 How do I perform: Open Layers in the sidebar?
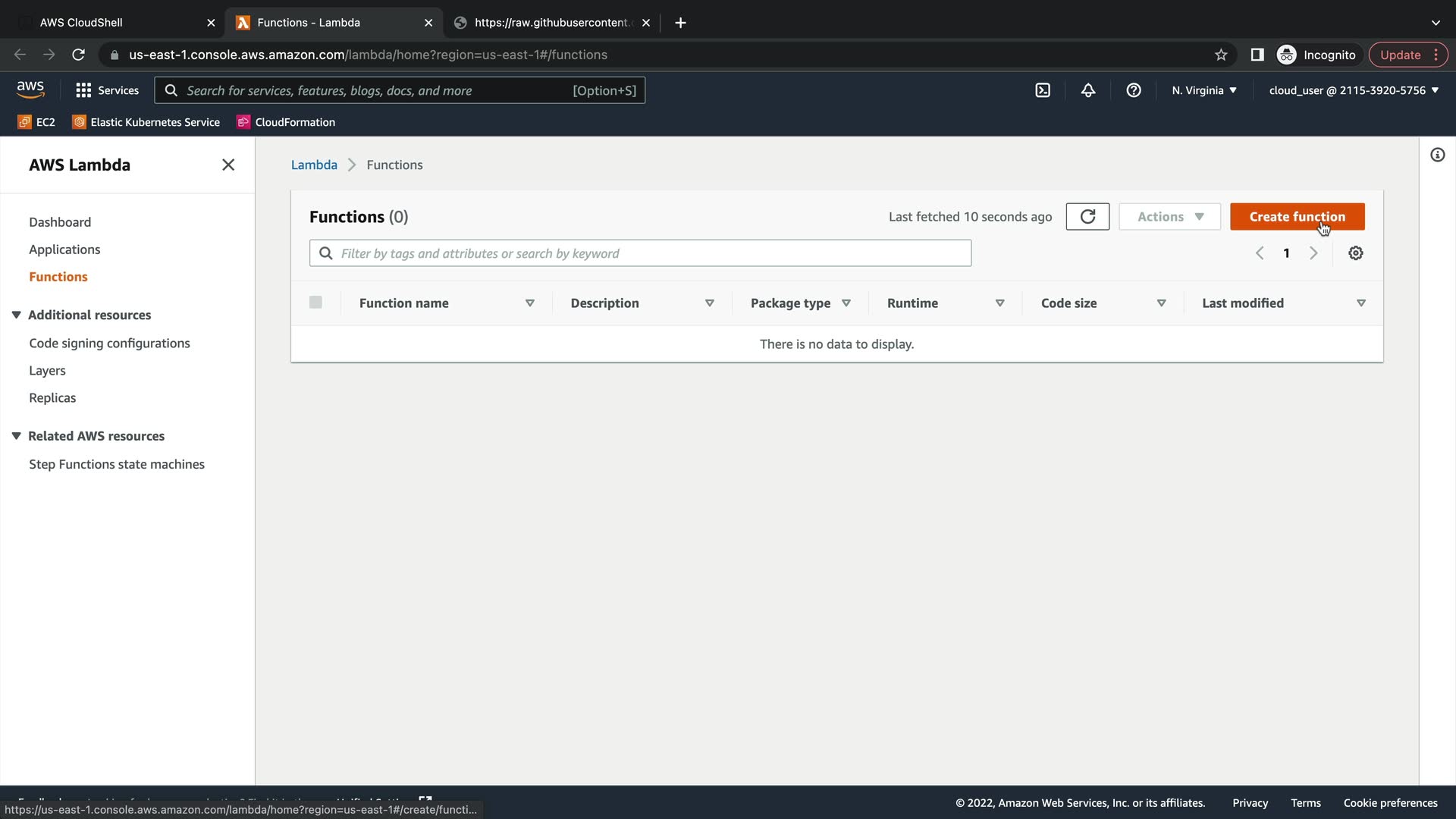coord(47,371)
